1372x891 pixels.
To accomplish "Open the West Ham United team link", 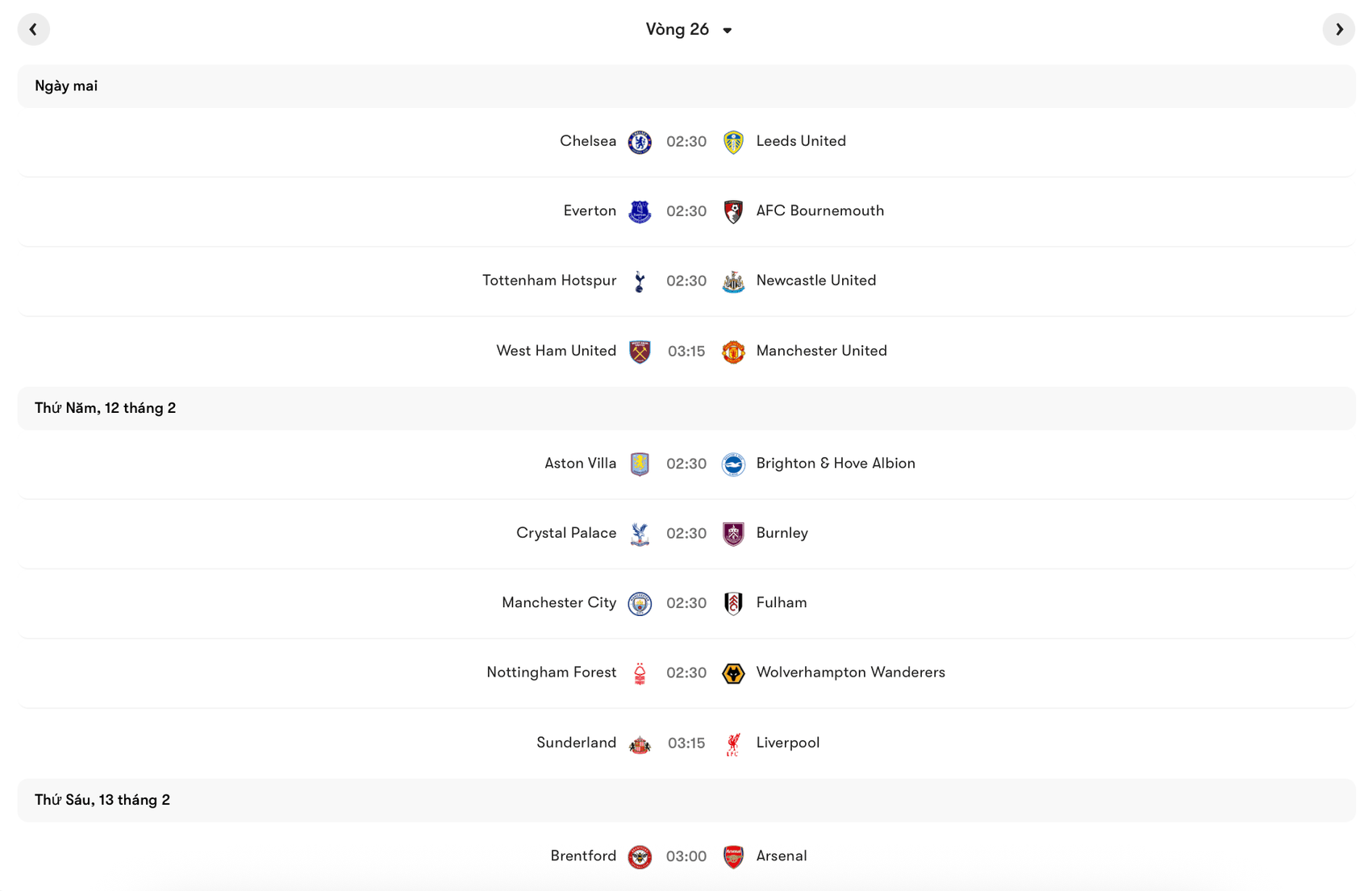I will (556, 351).
